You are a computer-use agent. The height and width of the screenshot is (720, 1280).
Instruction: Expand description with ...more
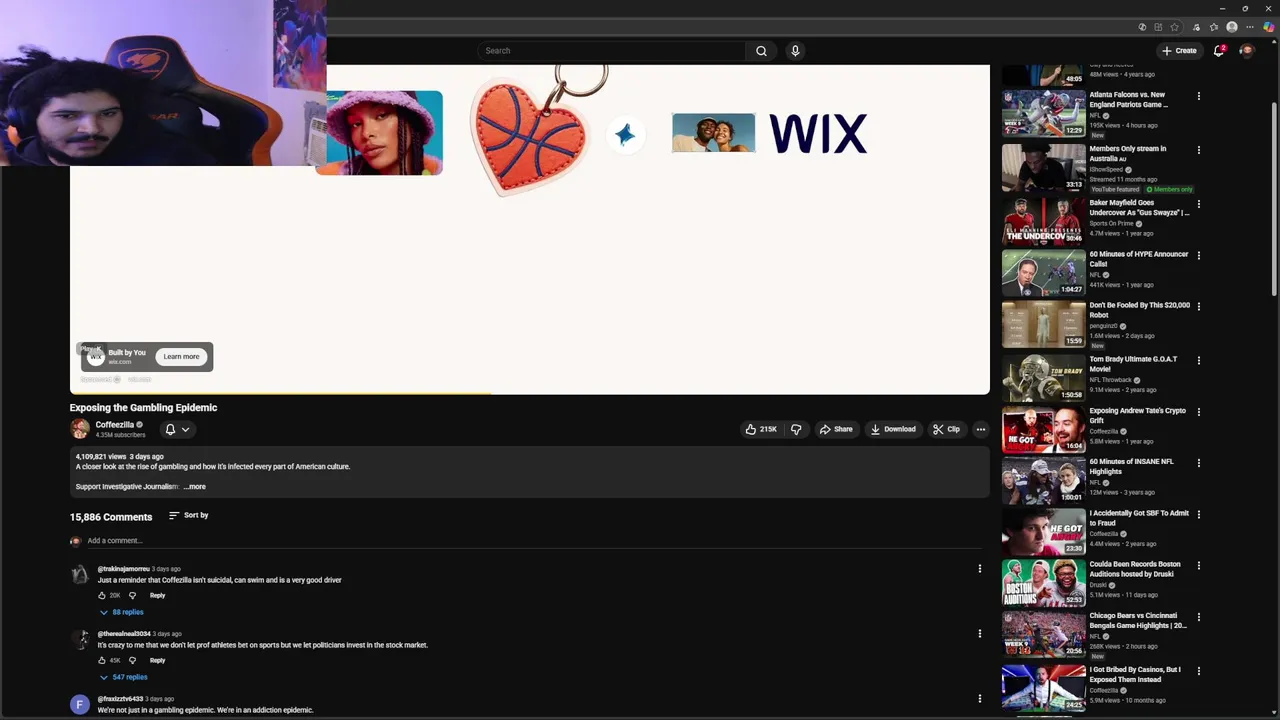(195, 487)
